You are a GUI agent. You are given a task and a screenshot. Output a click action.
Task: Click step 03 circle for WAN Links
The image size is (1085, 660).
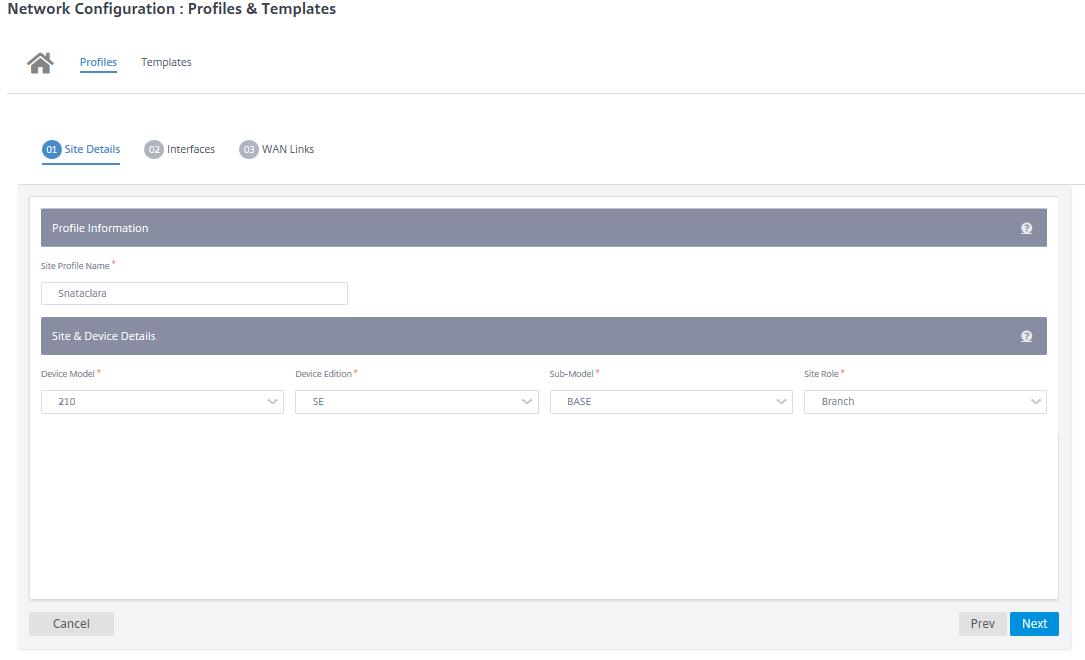click(248, 149)
